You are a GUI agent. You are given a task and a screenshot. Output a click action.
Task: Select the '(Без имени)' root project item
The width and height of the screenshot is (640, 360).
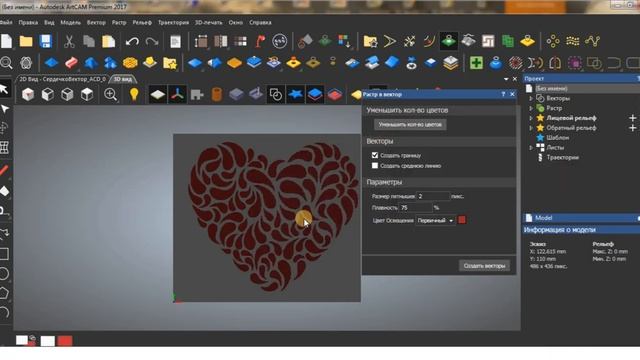(551, 89)
